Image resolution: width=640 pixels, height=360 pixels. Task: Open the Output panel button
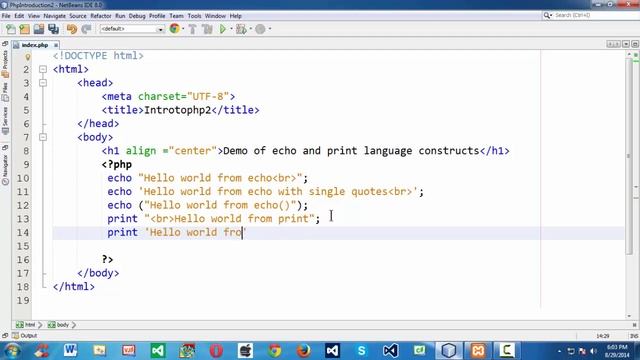(24, 336)
